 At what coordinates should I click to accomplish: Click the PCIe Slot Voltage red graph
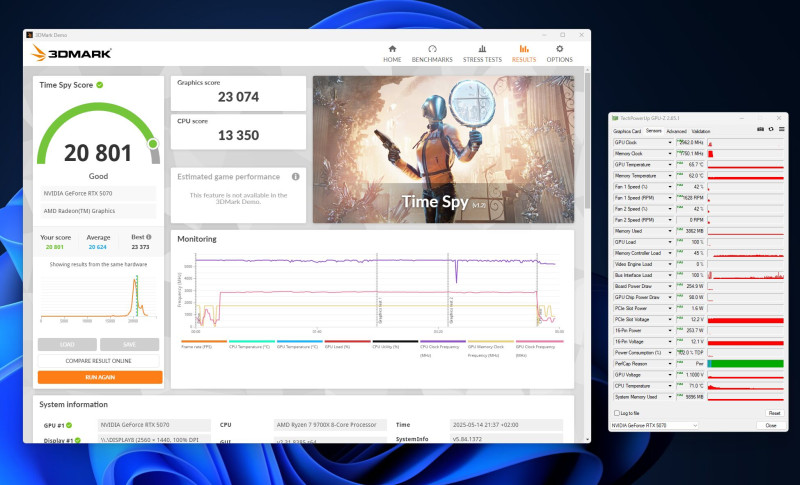745,320
